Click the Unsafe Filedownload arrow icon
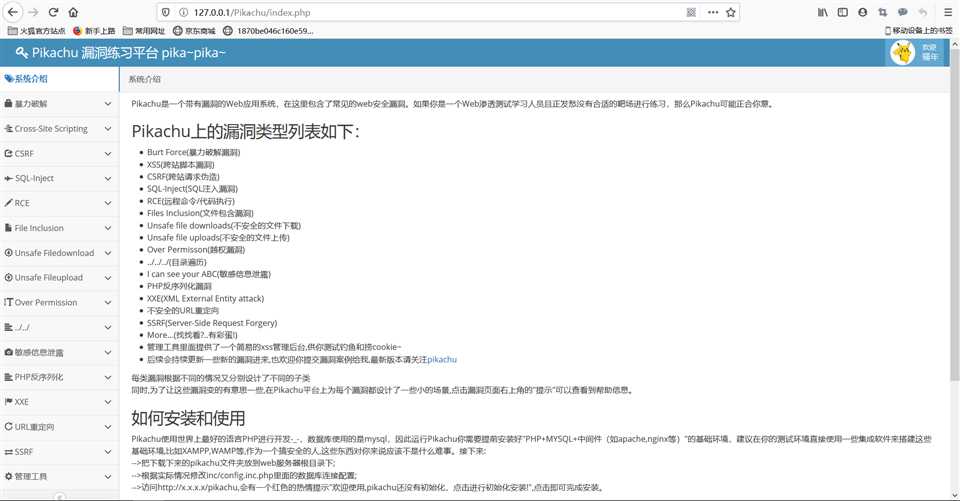 pyautogui.click(x=8, y=252)
